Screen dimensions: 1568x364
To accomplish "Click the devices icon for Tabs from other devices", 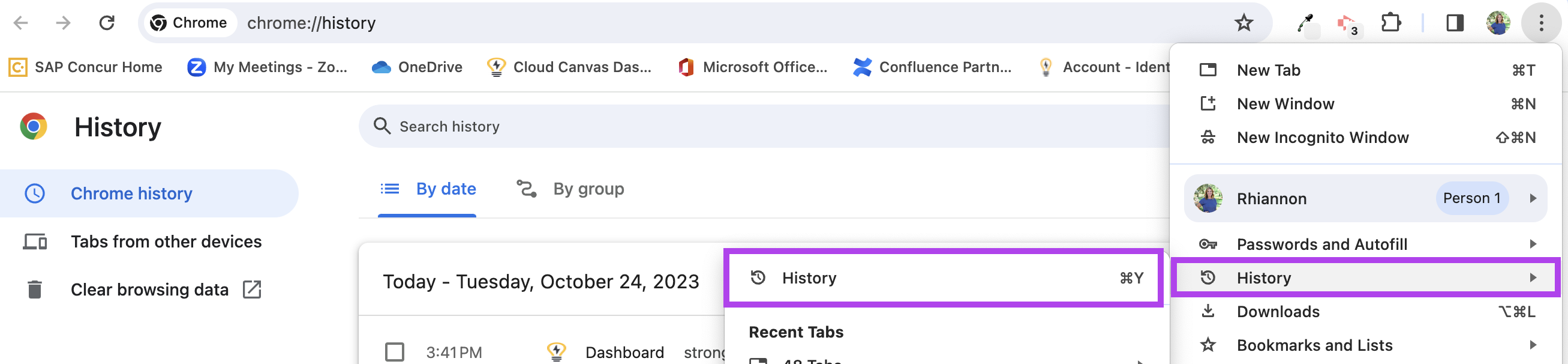I will coord(35,241).
